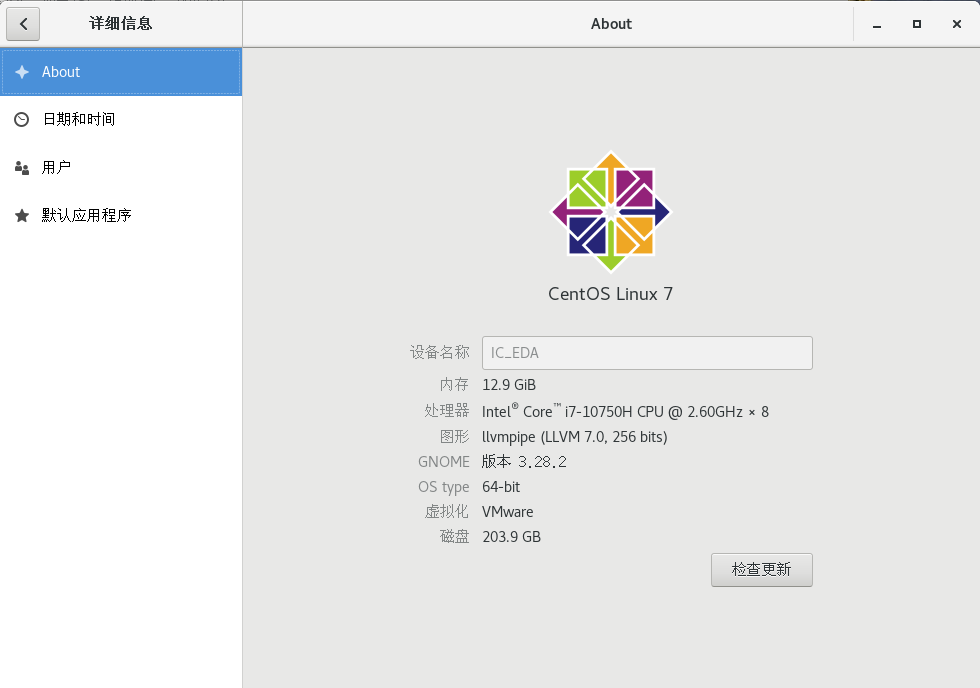Click the back arrow in the header bar
The image size is (980, 688).
click(23, 23)
